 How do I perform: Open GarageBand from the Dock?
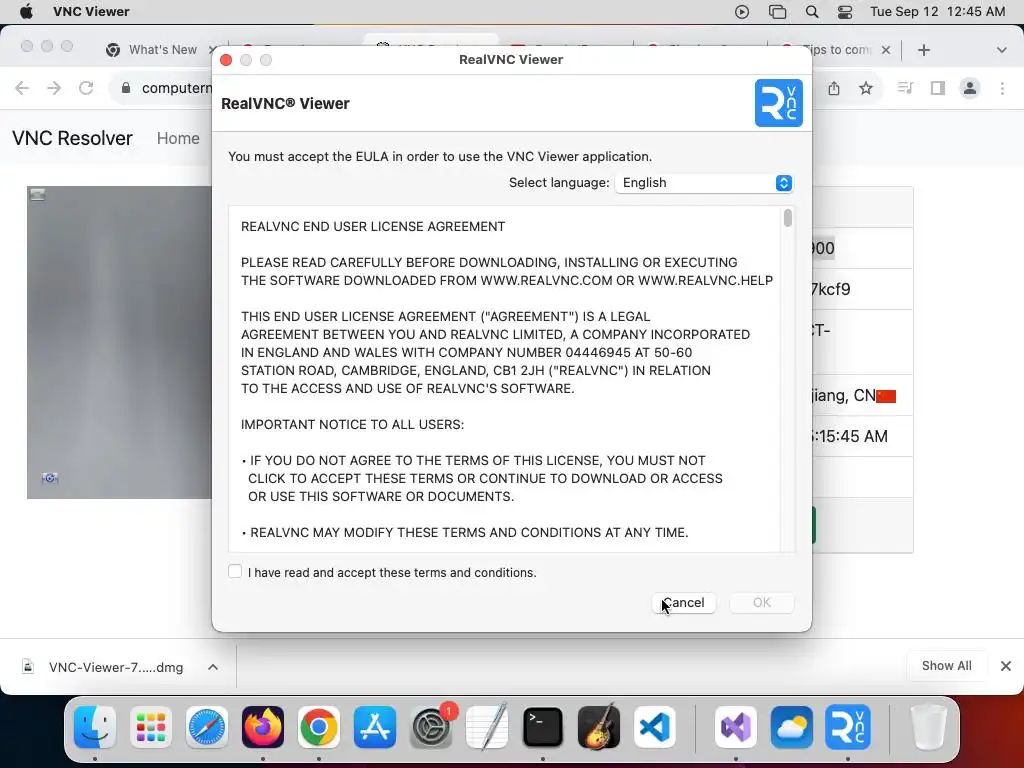pos(599,726)
